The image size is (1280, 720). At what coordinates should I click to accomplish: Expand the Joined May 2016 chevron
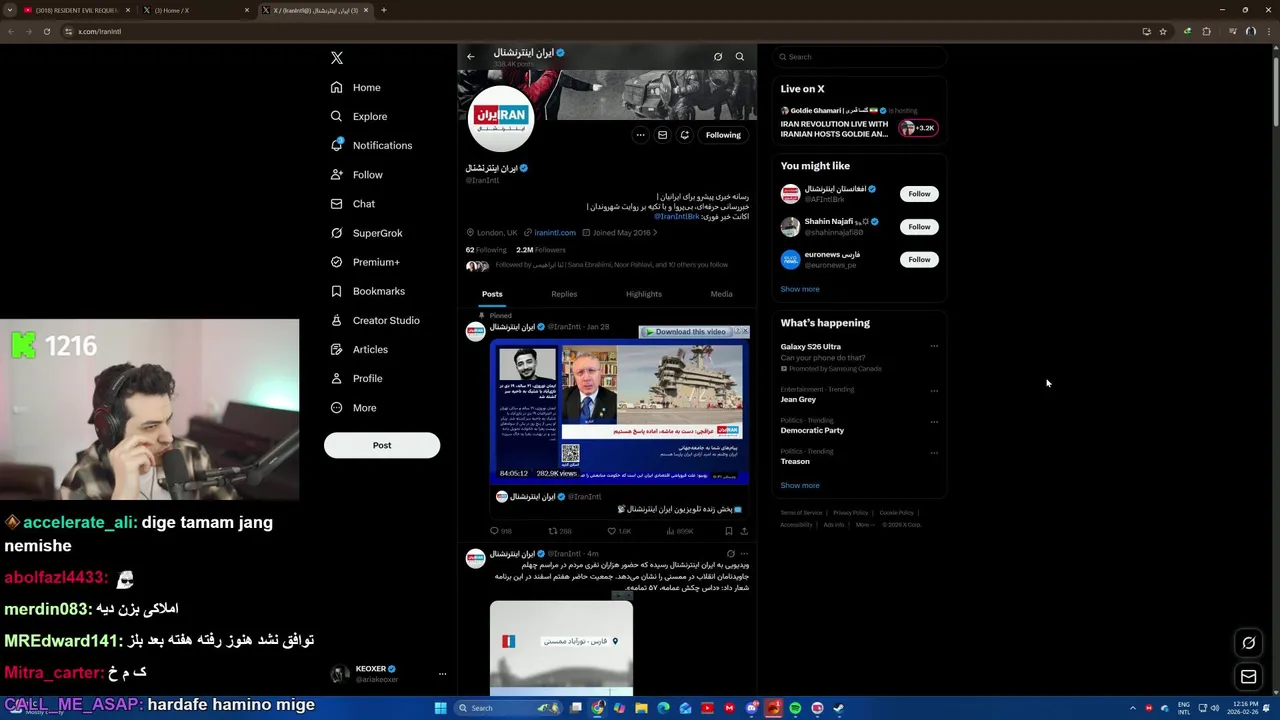click(x=655, y=232)
